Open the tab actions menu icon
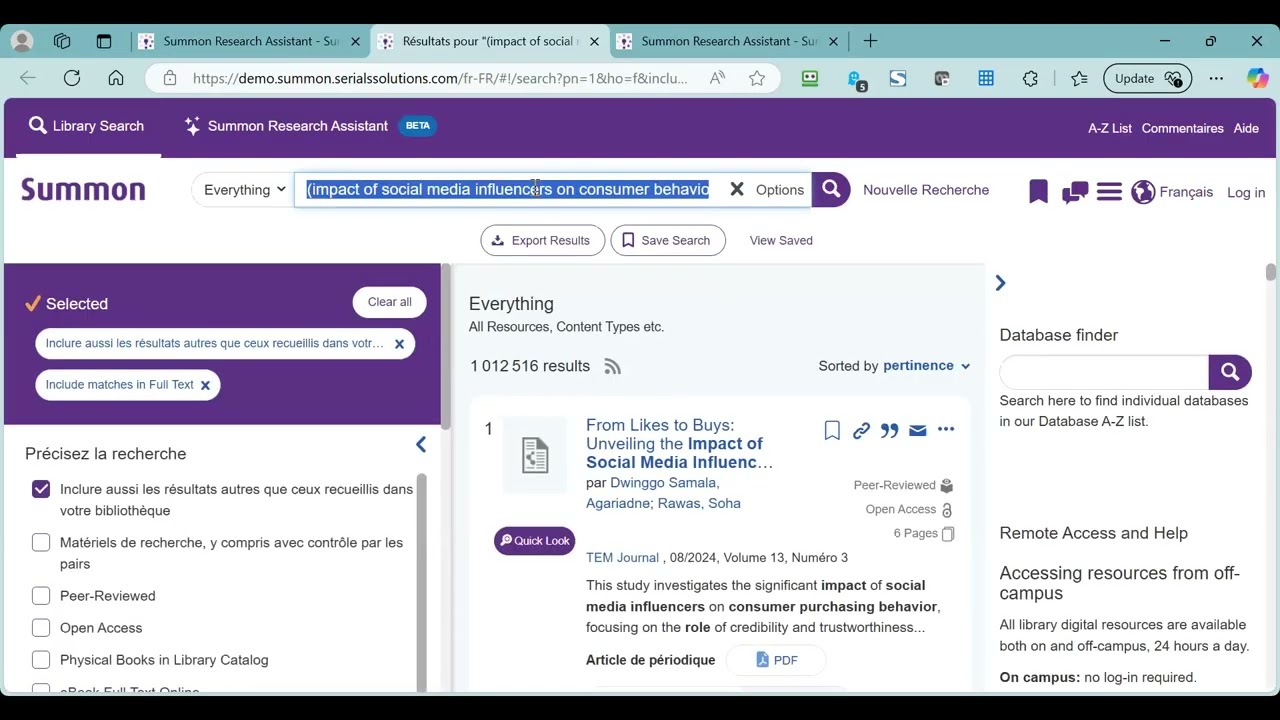Screen dimensions: 1280x720 tap(104, 41)
